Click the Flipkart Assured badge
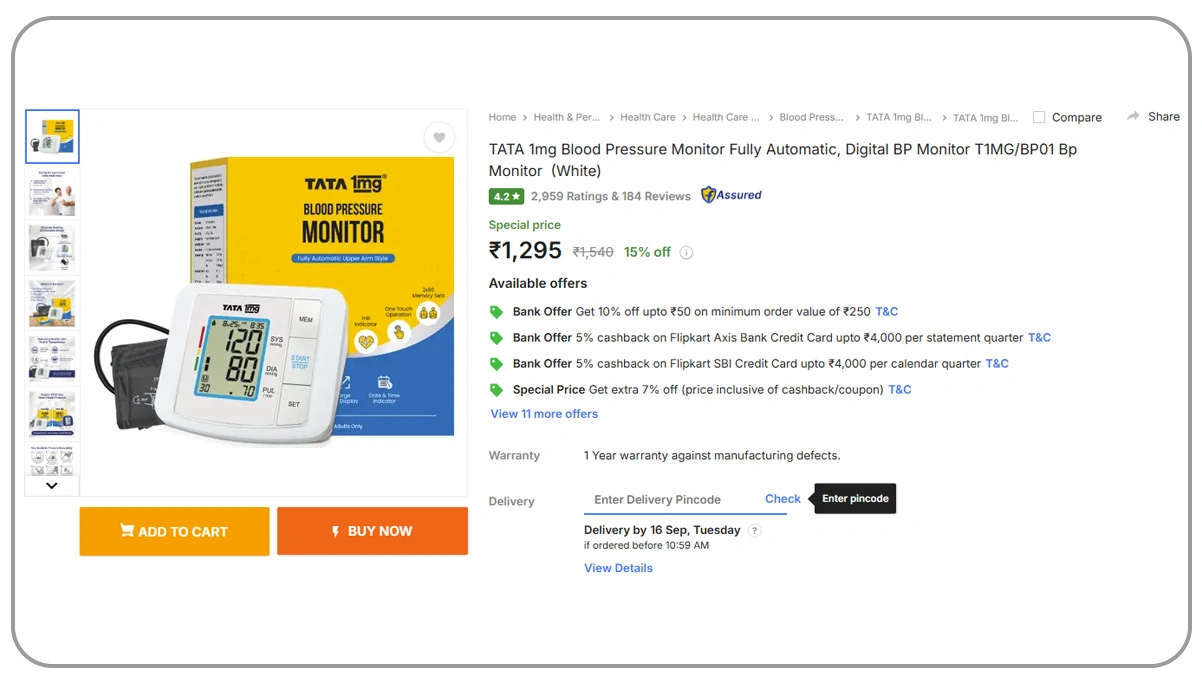This screenshot has width=1202, height=684. (731, 195)
